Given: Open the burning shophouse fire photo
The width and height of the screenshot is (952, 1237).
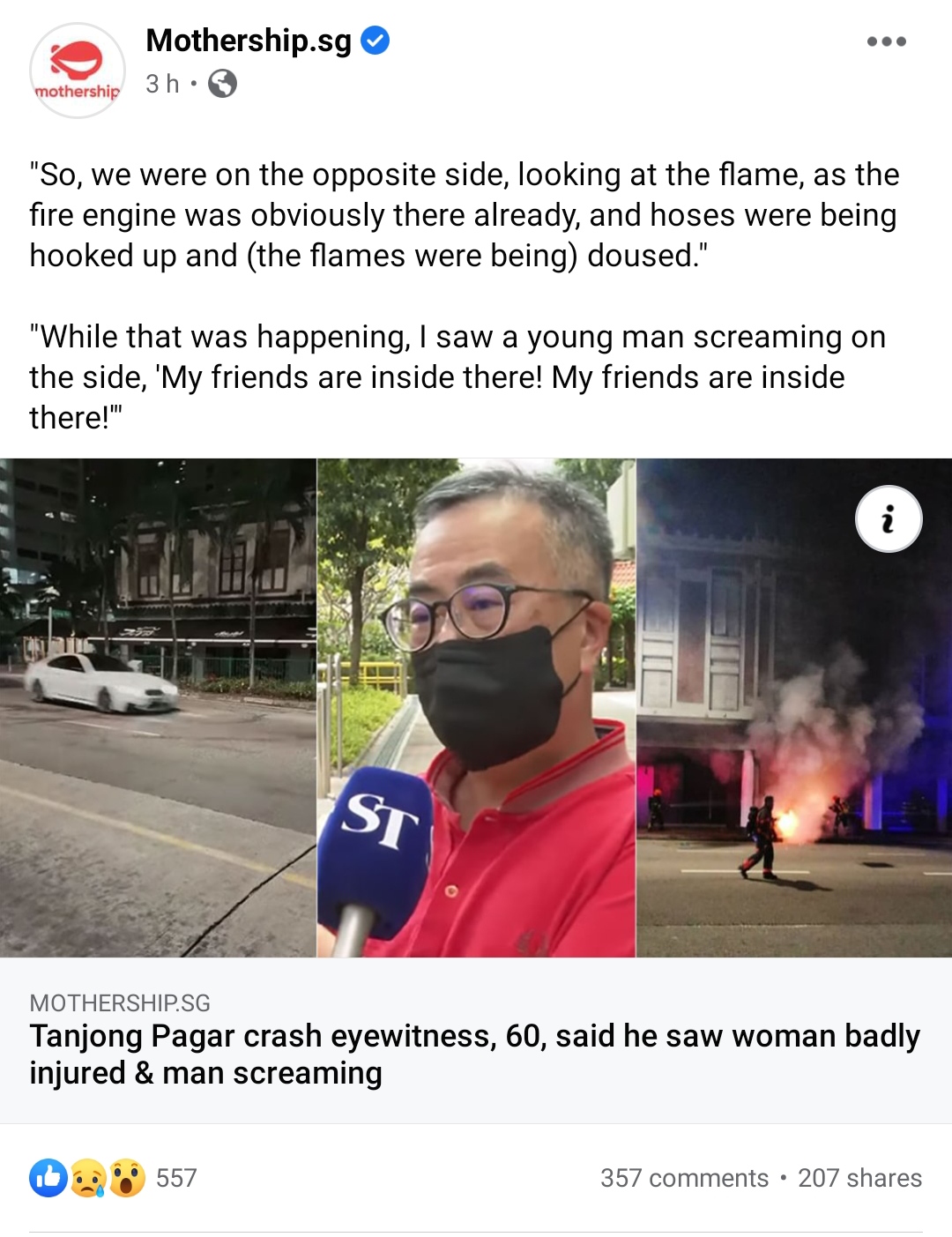Looking at the screenshot, I should click(x=794, y=707).
